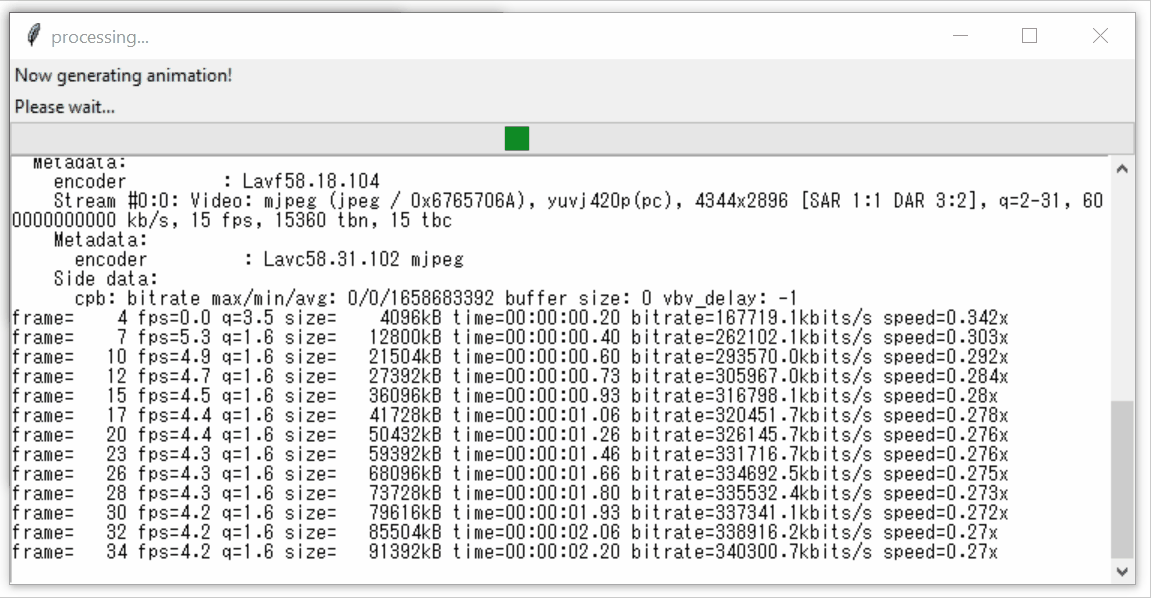The image size is (1151, 598).
Task: Click the Python feather icon in the title bar
Action: pos(34,35)
